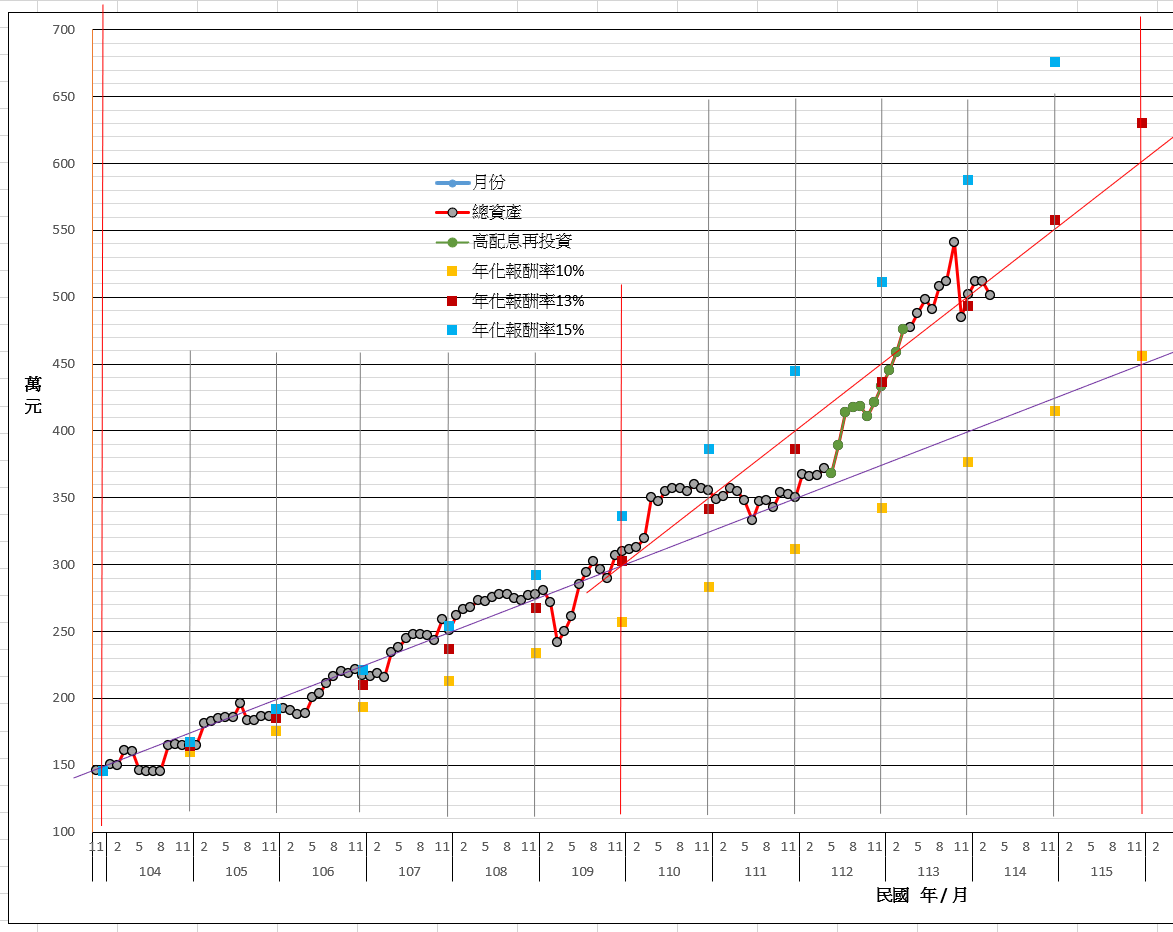
Task: Select the 萬元 vertical axis title
Action: (33, 395)
